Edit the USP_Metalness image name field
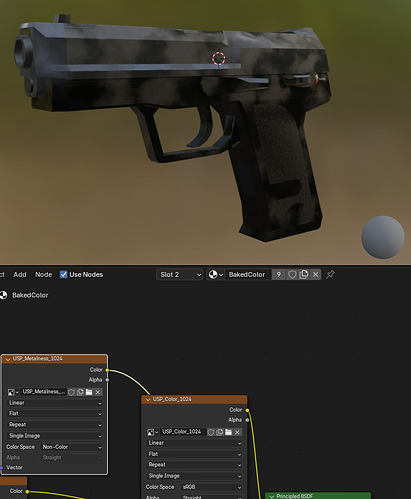Image resolution: width=411 pixels, height=499 pixels. coord(44,392)
